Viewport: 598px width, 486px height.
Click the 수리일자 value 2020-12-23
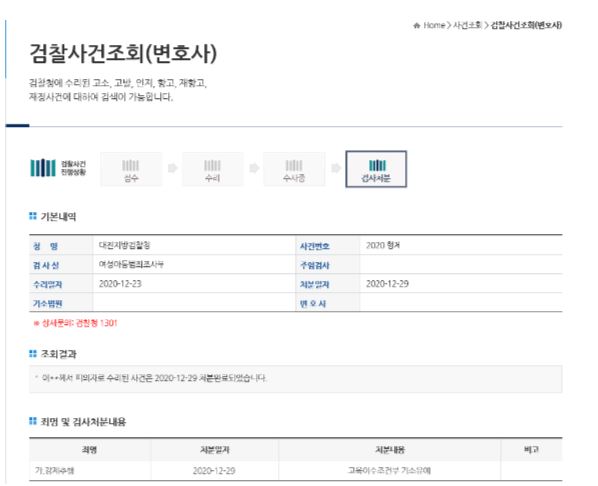pos(120,284)
